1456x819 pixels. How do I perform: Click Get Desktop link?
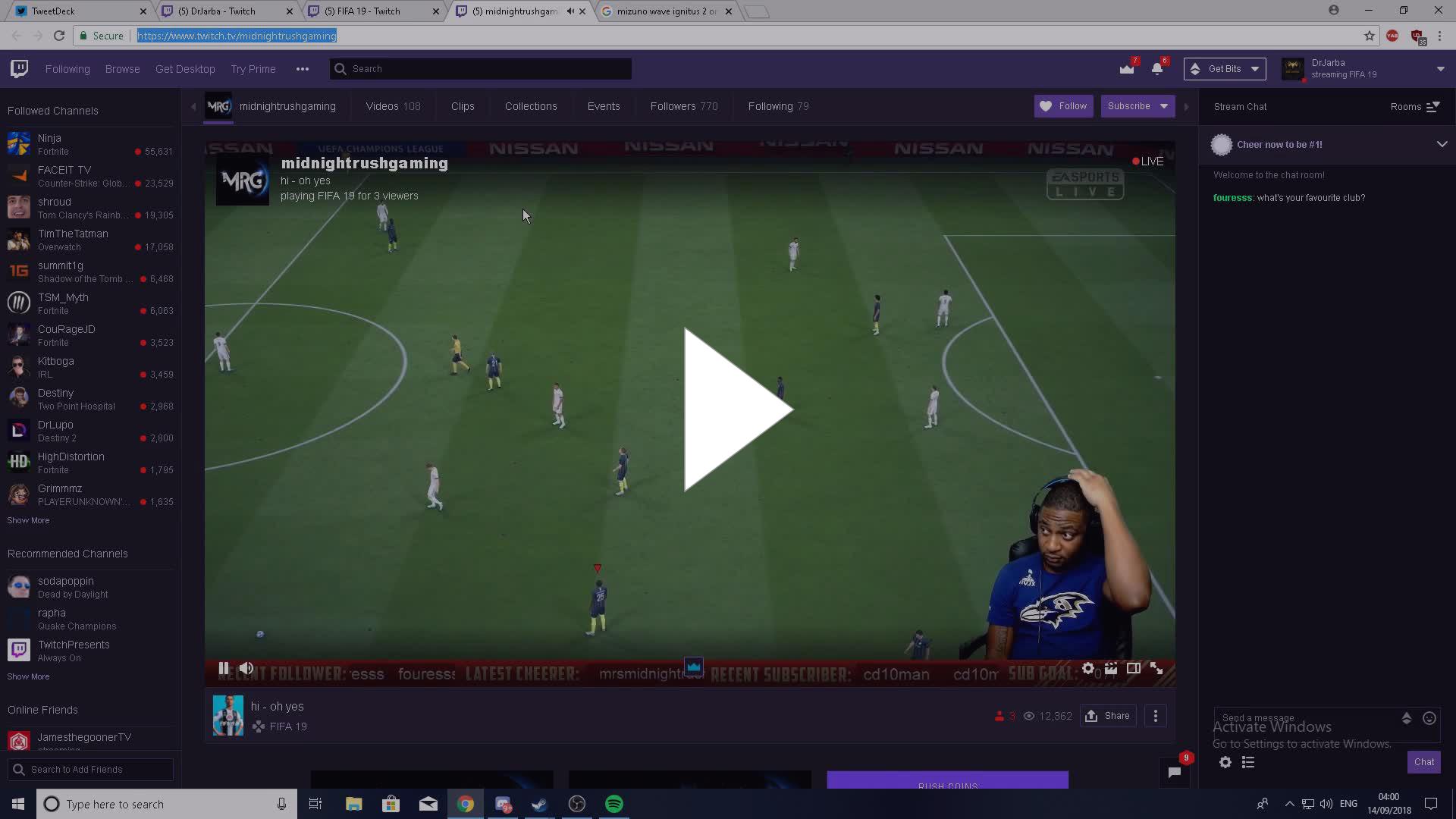point(185,69)
